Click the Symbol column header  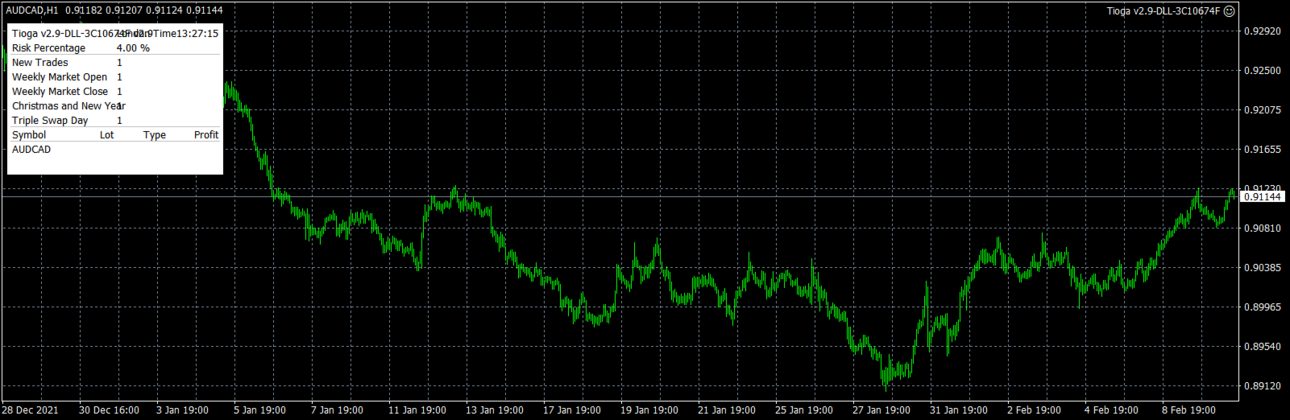point(29,135)
